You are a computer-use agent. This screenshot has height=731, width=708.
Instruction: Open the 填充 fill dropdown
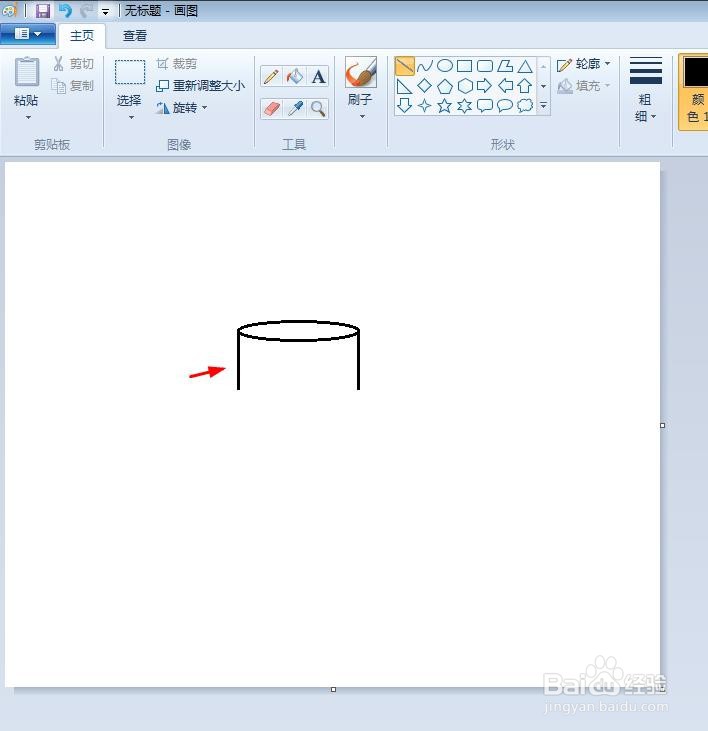(584, 86)
